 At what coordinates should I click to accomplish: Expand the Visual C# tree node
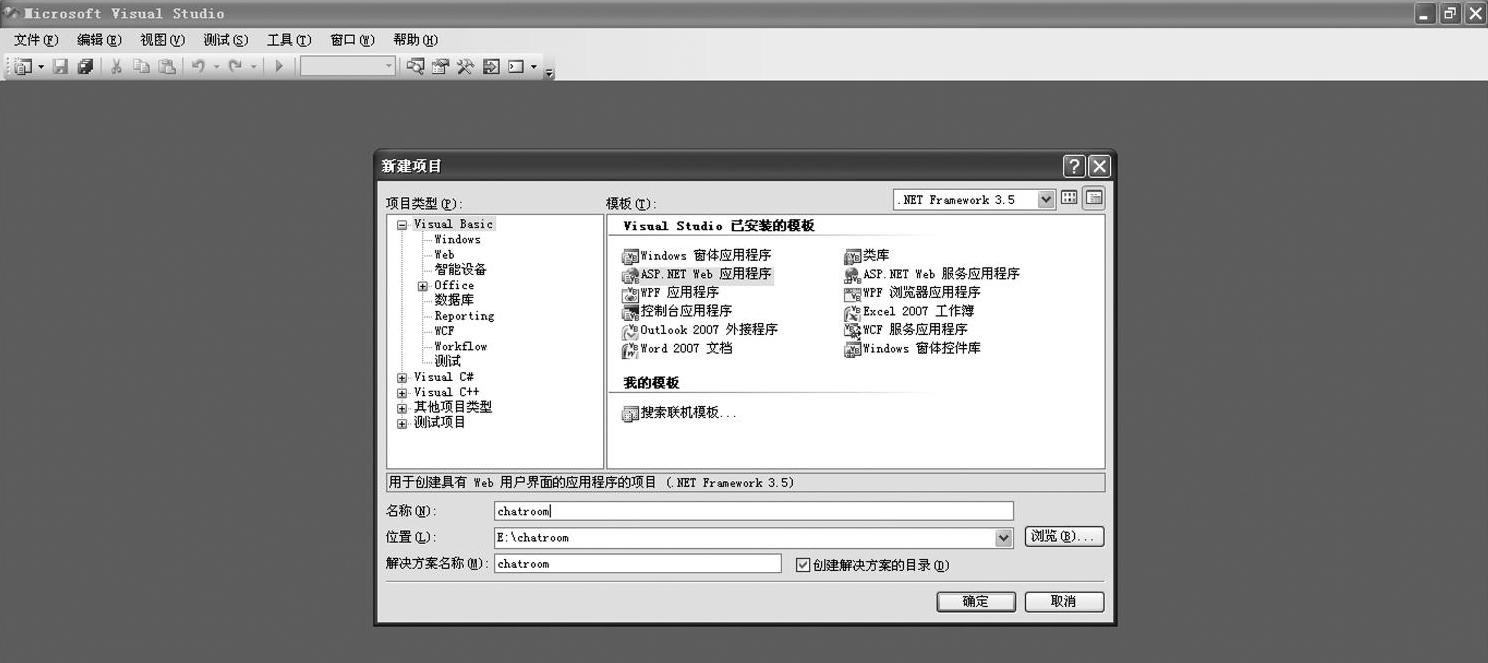(x=402, y=378)
